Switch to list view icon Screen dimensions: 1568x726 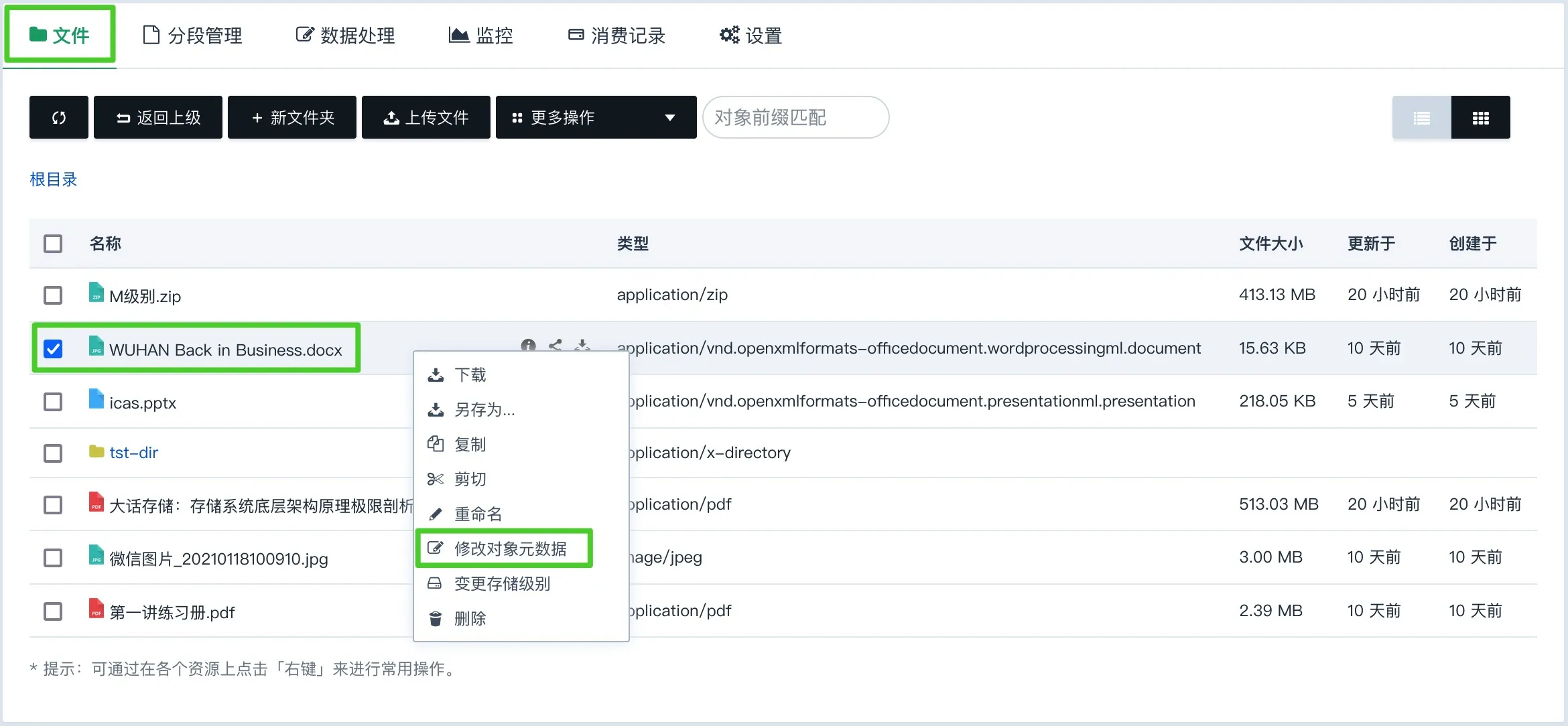point(1421,118)
